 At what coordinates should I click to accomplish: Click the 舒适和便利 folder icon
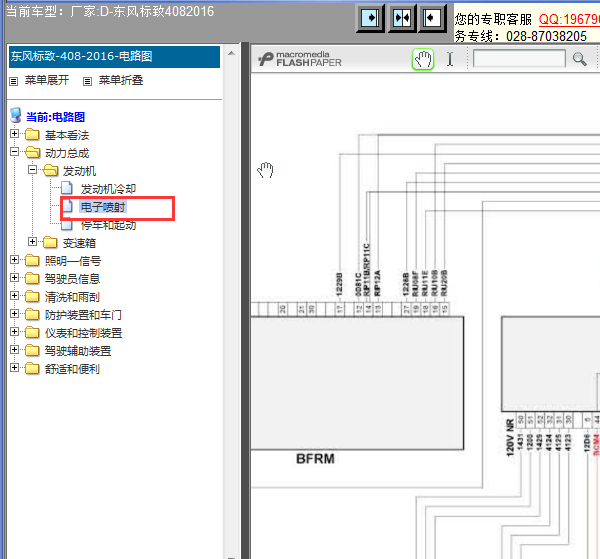point(32,368)
